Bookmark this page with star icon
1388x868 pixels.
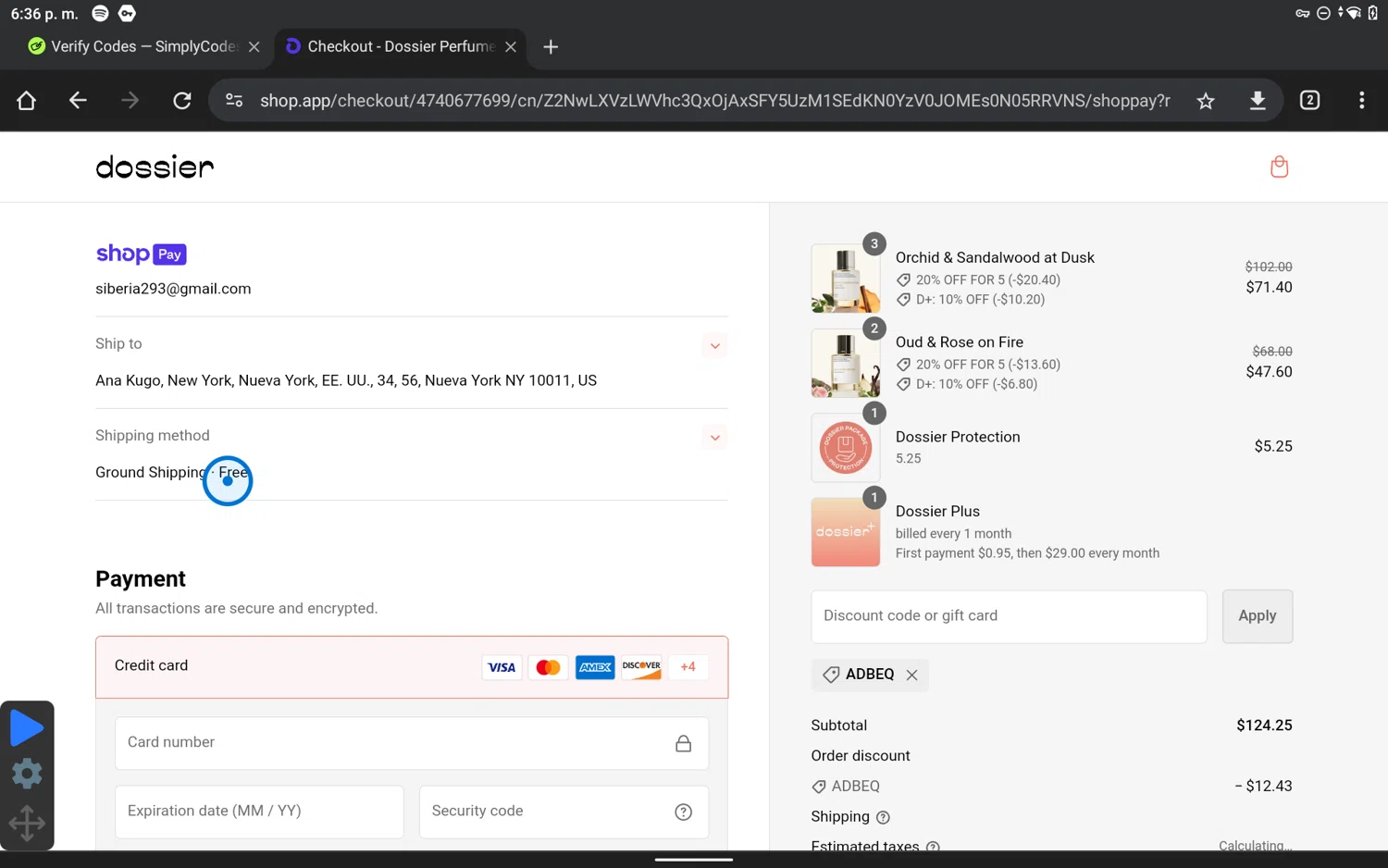tap(1205, 100)
